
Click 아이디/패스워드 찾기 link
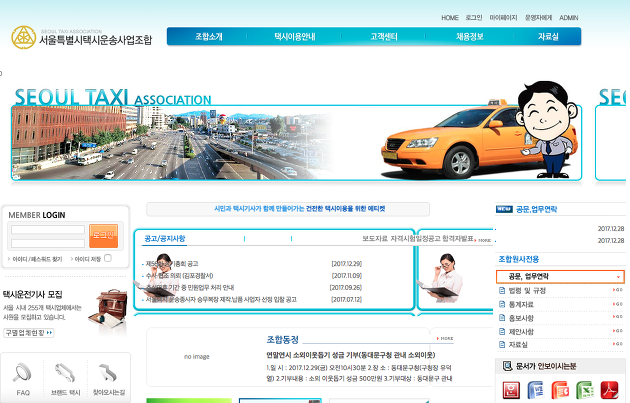pos(37,259)
